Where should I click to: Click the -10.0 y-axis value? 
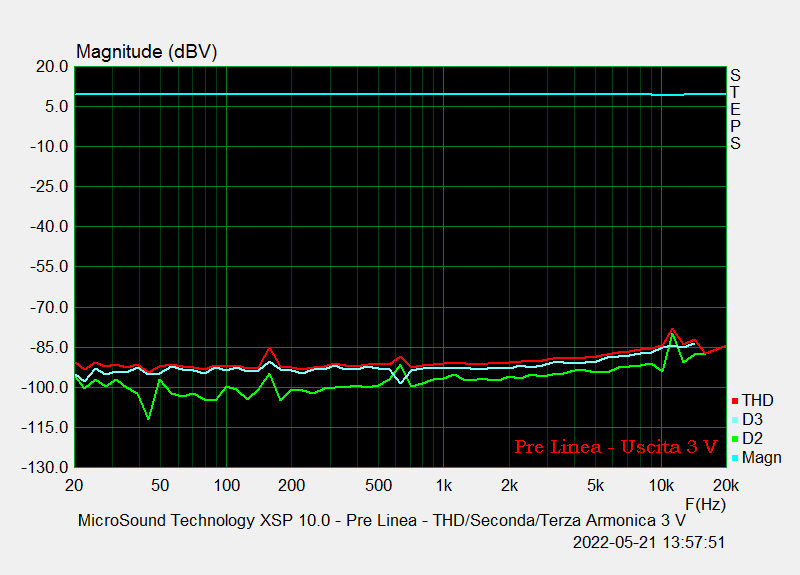point(49,147)
